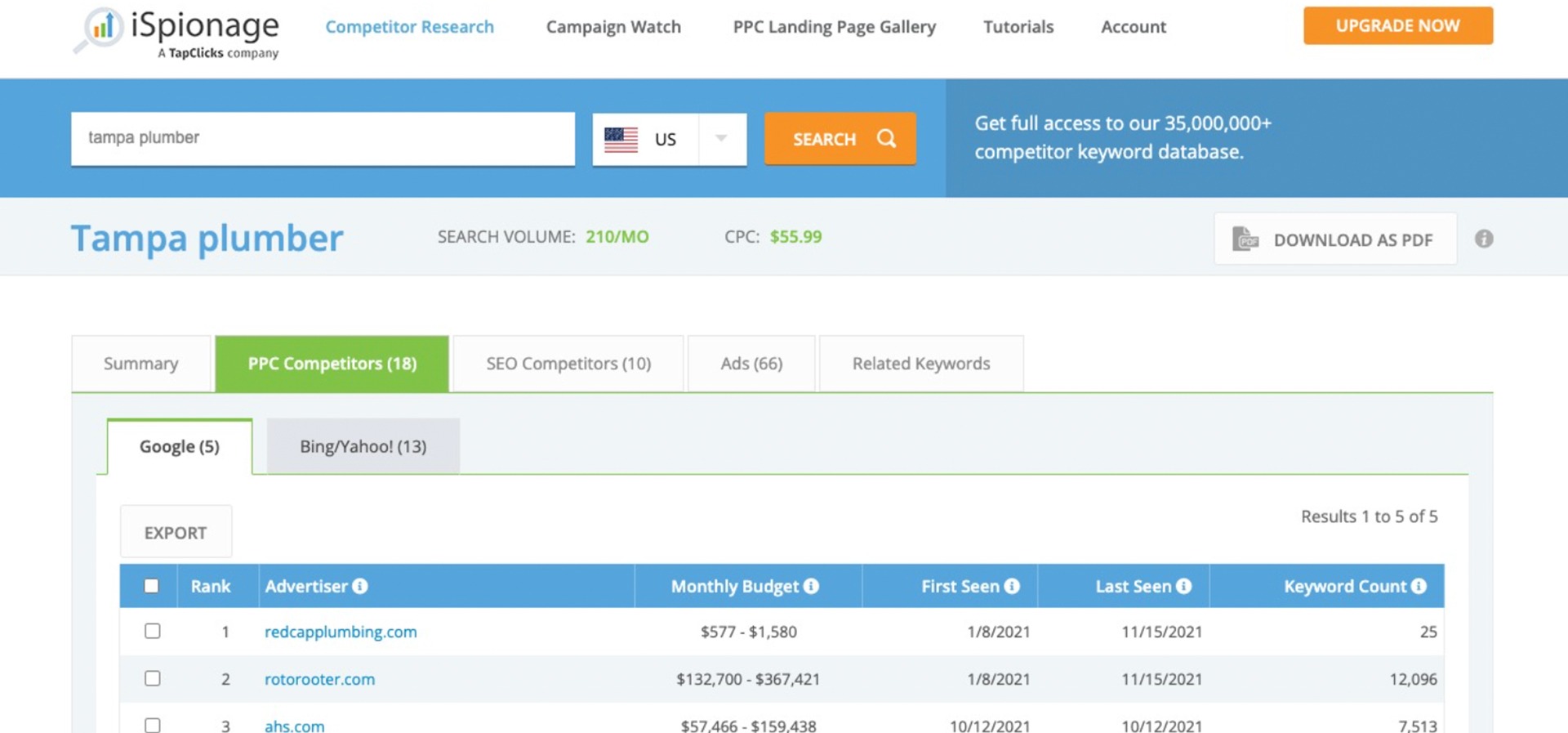
Task: Click the Keyword Count info icon
Action: click(x=1419, y=586)
